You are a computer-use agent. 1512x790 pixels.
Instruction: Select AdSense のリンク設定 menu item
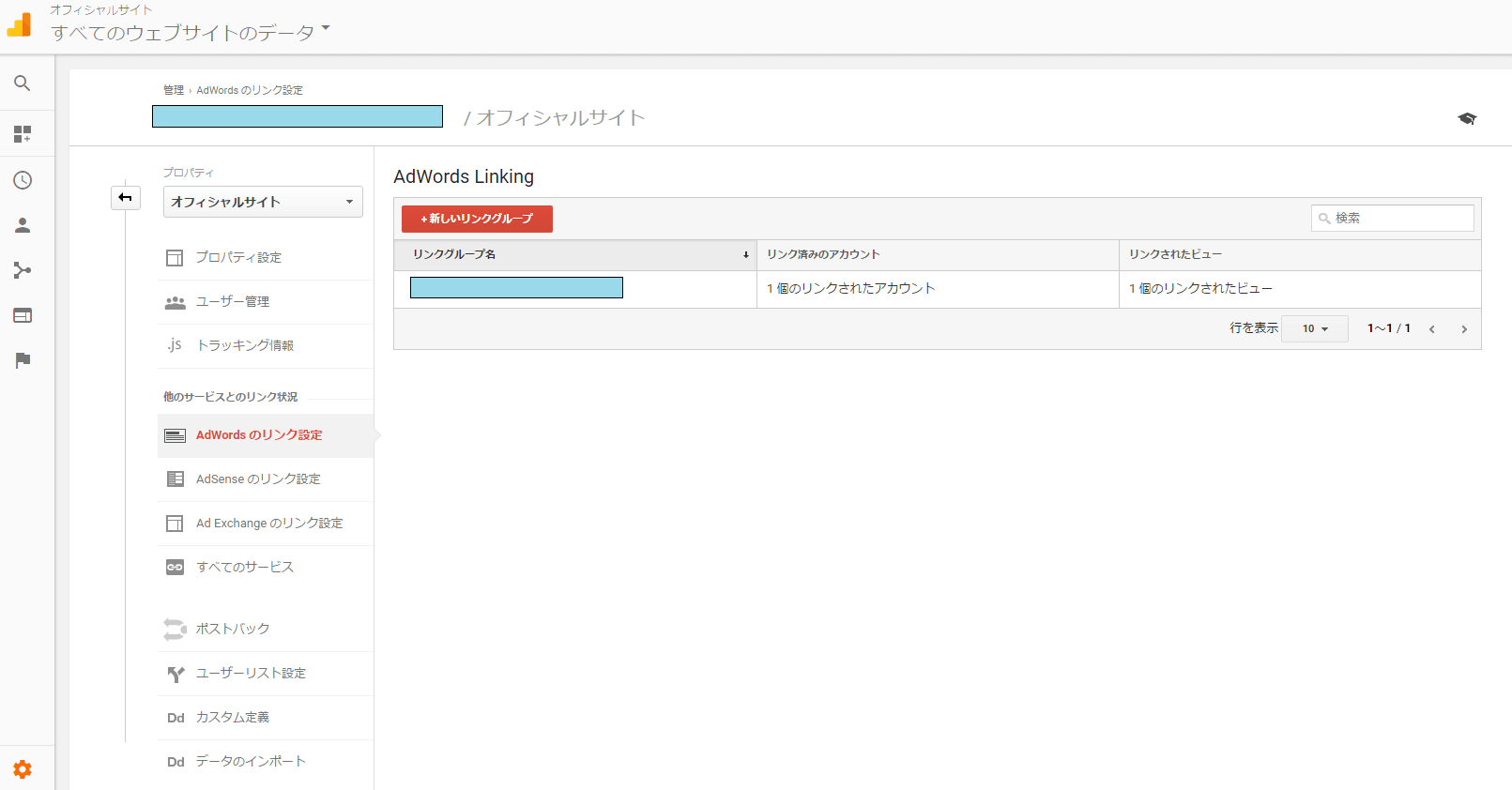click(x=266, y=479)
